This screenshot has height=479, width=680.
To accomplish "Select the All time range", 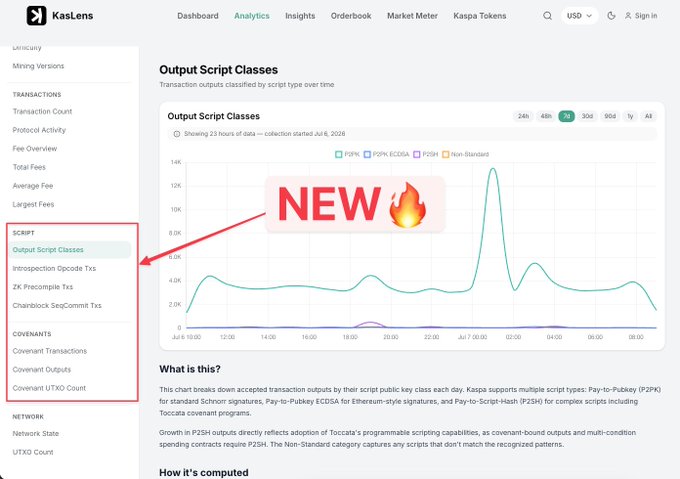I will tap(648, 116).
